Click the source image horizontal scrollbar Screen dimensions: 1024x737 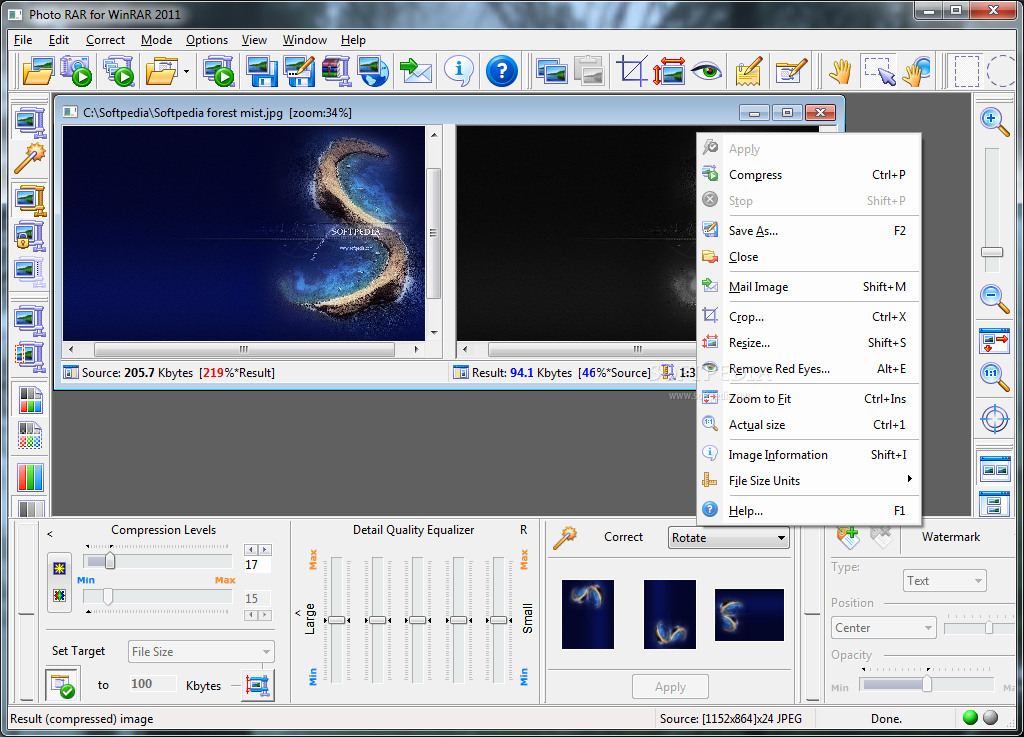click(243, 349)
